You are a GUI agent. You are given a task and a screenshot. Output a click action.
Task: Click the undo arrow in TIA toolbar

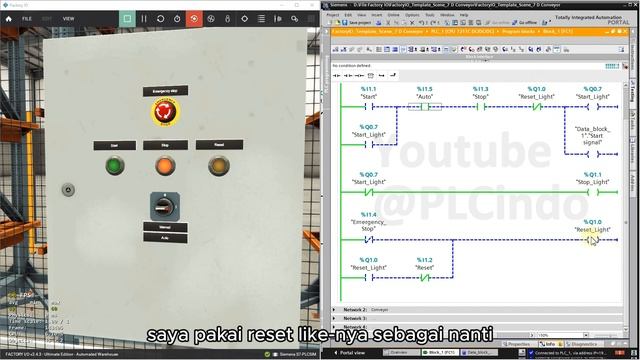422,23
